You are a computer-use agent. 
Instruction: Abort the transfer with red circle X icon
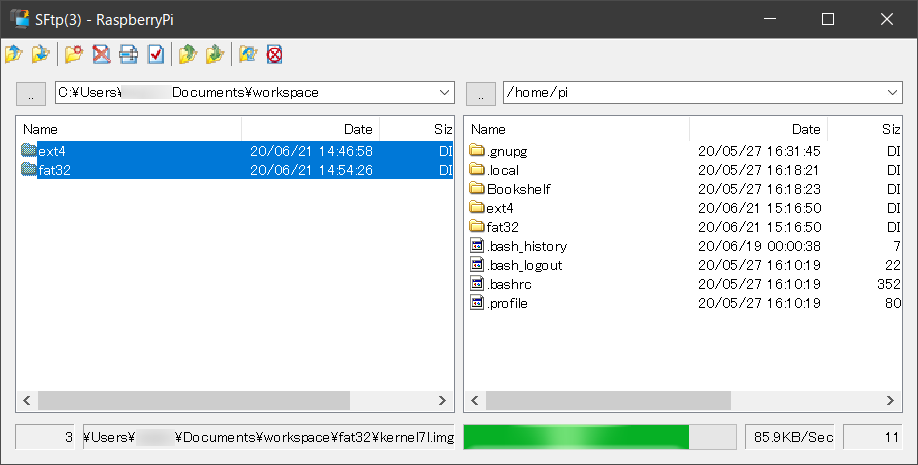click(x=275, y=54)
